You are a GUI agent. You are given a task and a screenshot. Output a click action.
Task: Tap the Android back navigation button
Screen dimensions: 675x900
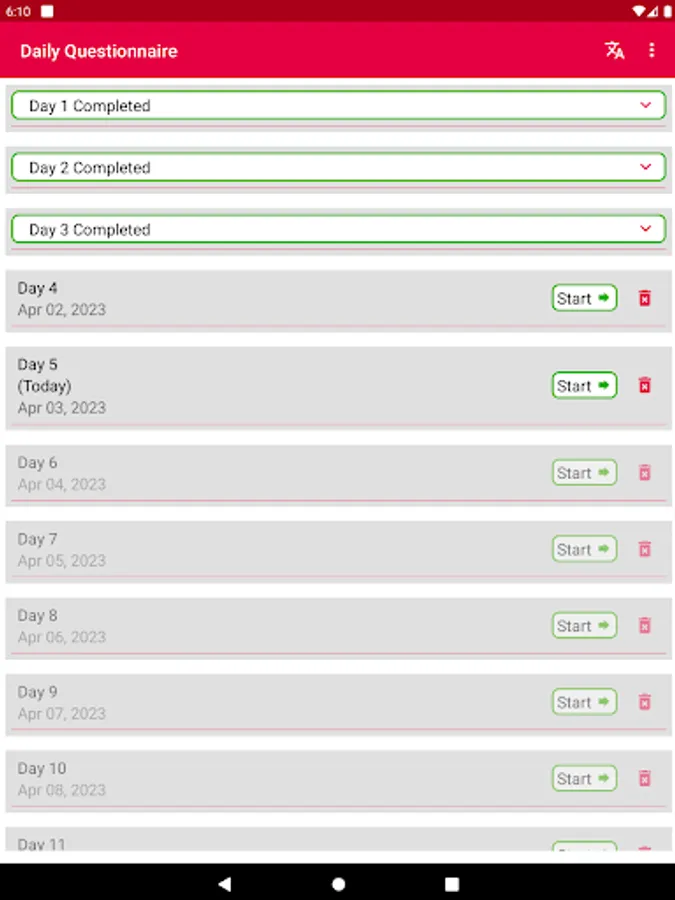click(224, 883)
